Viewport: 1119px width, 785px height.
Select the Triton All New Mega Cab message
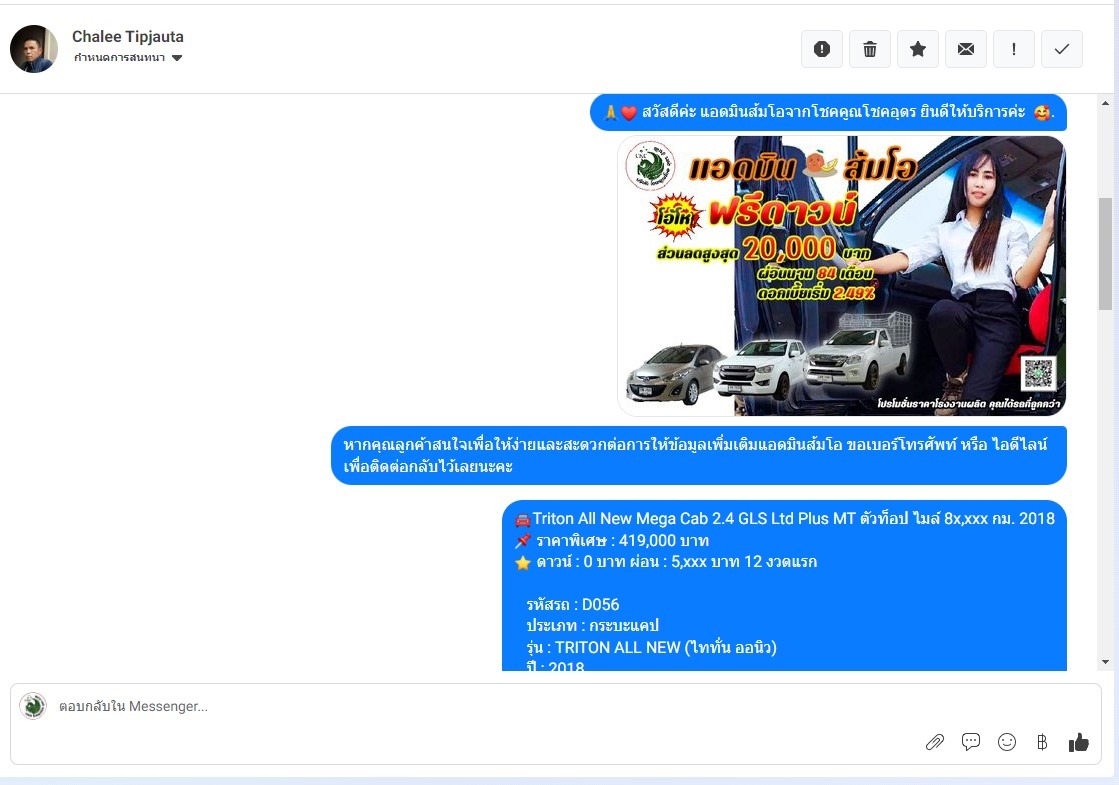point(784,585)
